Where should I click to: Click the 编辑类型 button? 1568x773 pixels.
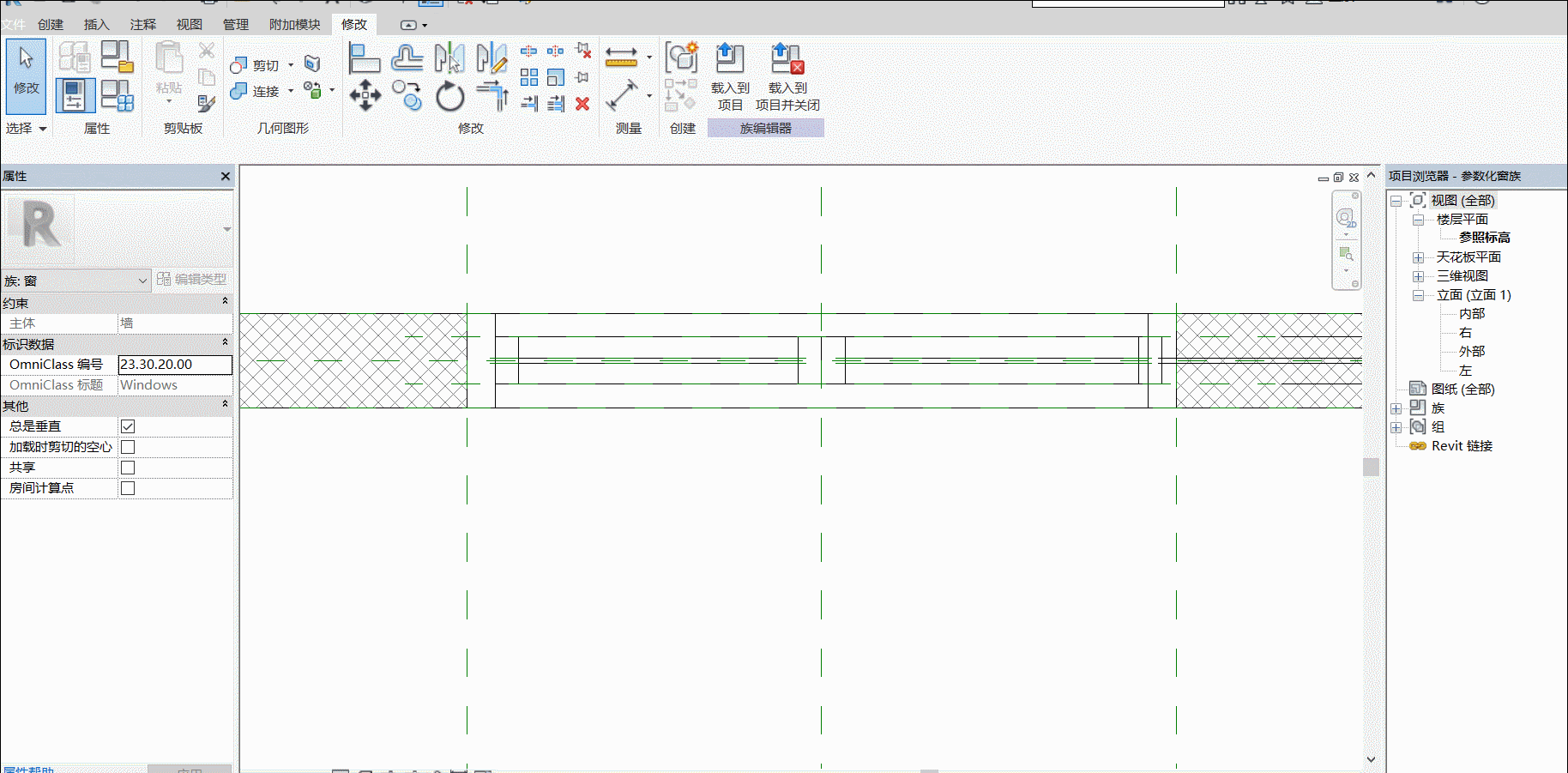[192, 280]
